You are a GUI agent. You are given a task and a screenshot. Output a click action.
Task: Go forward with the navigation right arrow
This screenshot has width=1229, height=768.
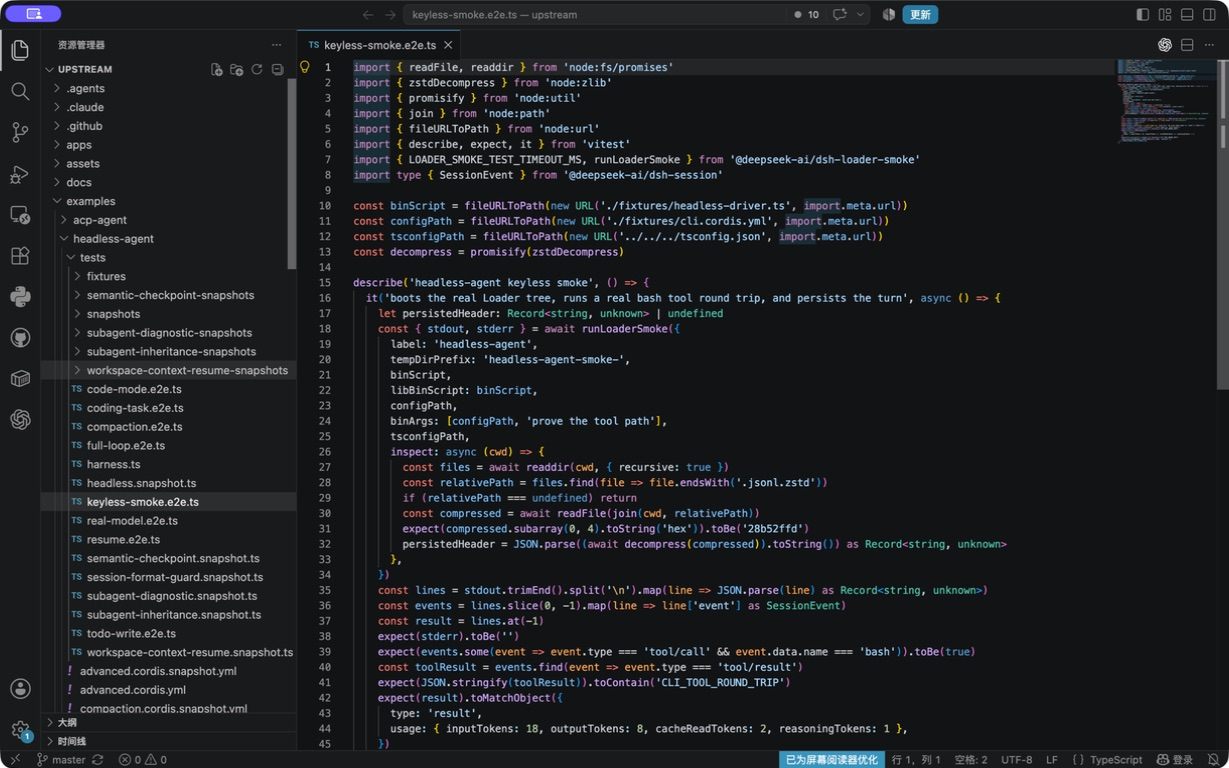pos(391,15)
